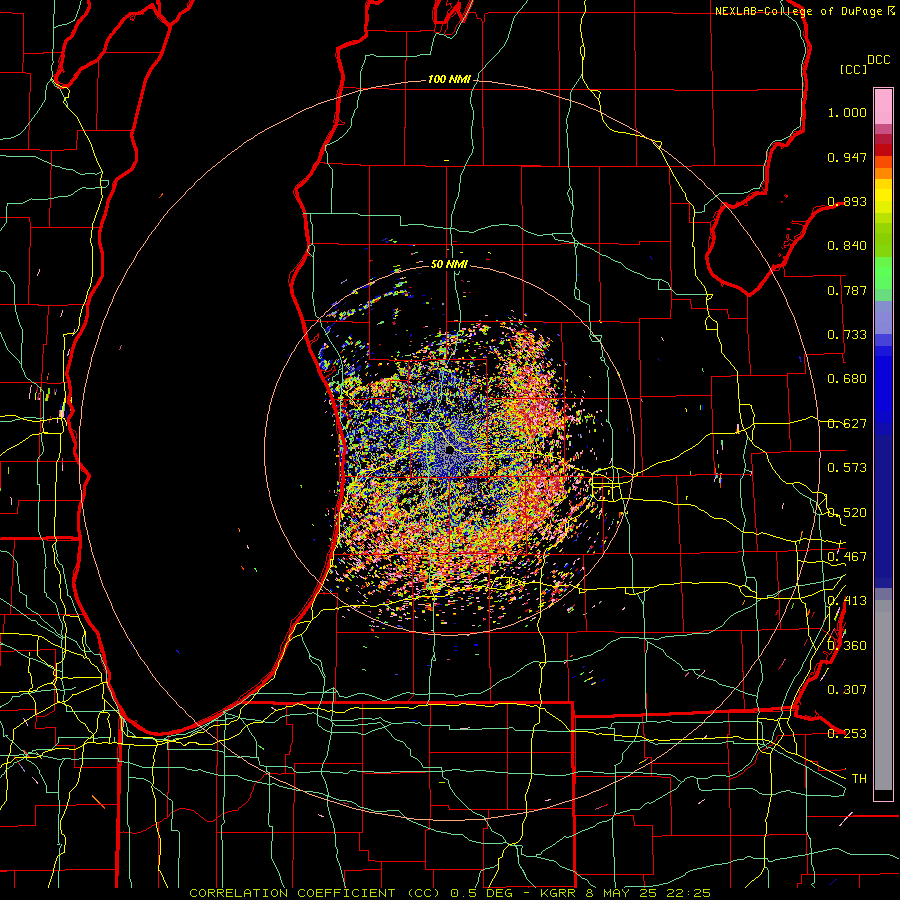Click the pink segment of color bar
The width and height of the screenshot is (900, 900).
[883, 106]
